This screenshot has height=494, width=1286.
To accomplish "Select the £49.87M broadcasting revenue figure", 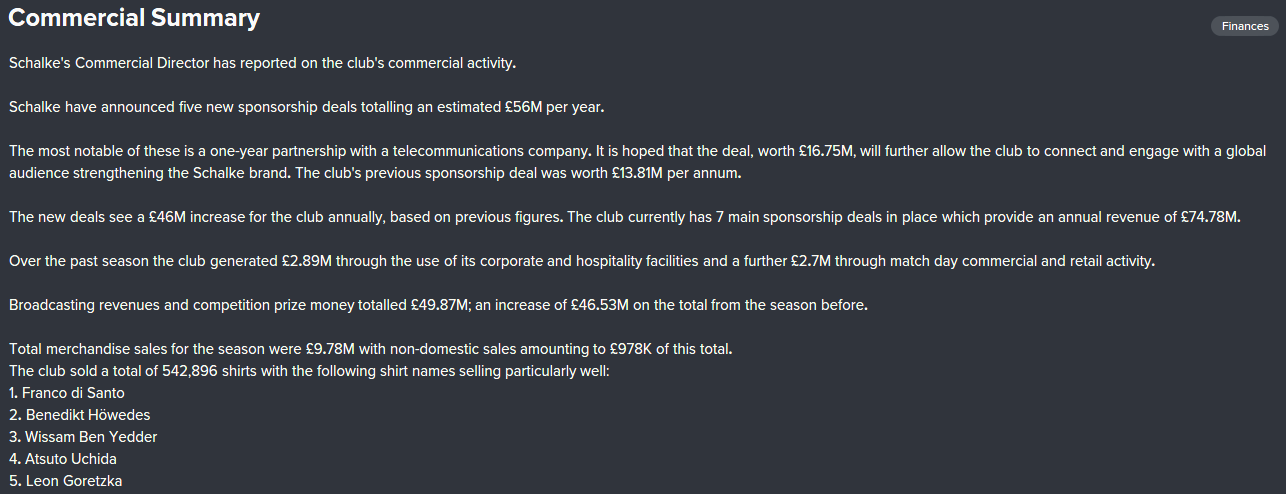I will point(440,305).
